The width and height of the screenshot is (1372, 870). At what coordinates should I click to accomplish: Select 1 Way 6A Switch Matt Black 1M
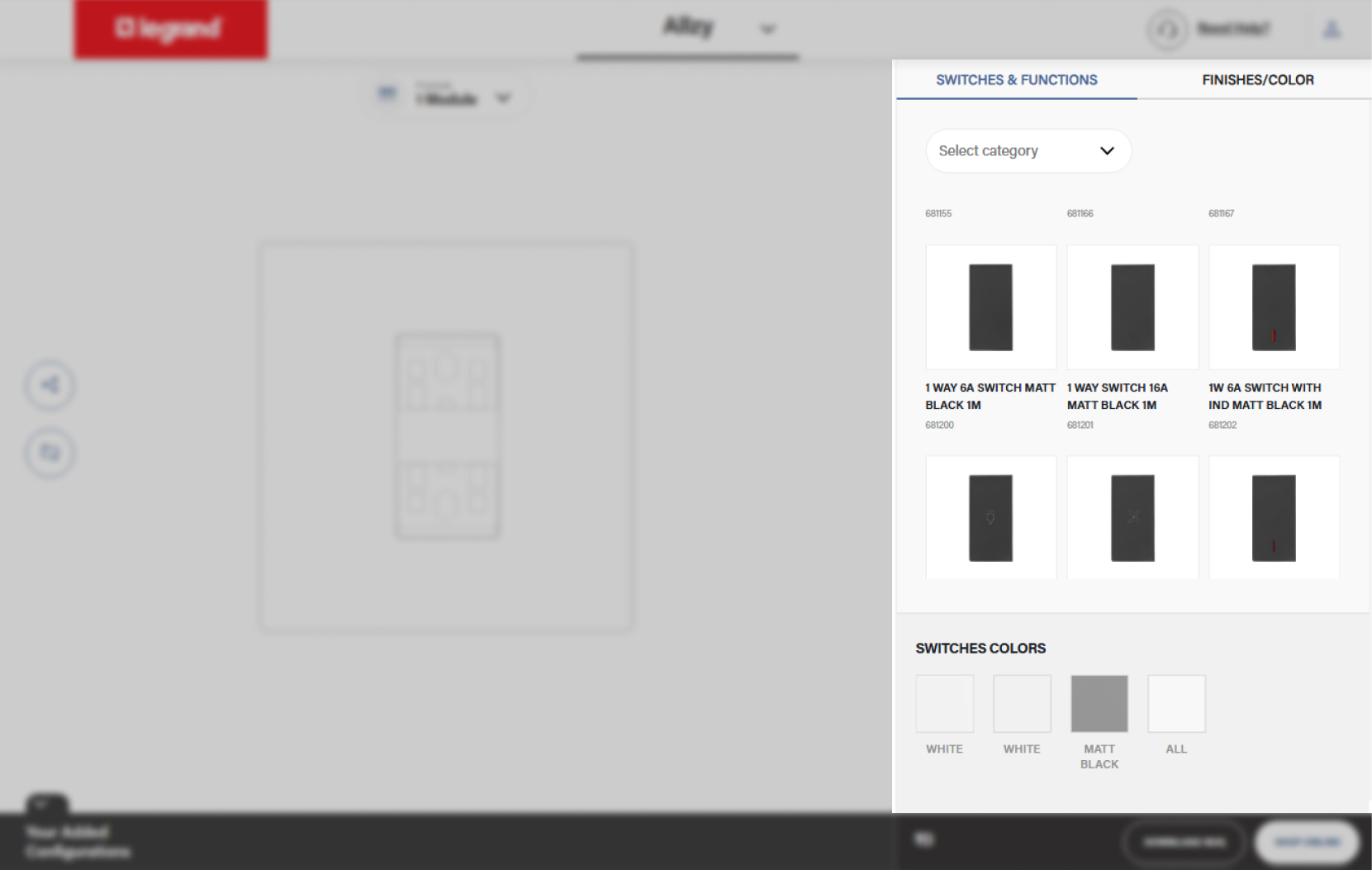pos(990,307)
